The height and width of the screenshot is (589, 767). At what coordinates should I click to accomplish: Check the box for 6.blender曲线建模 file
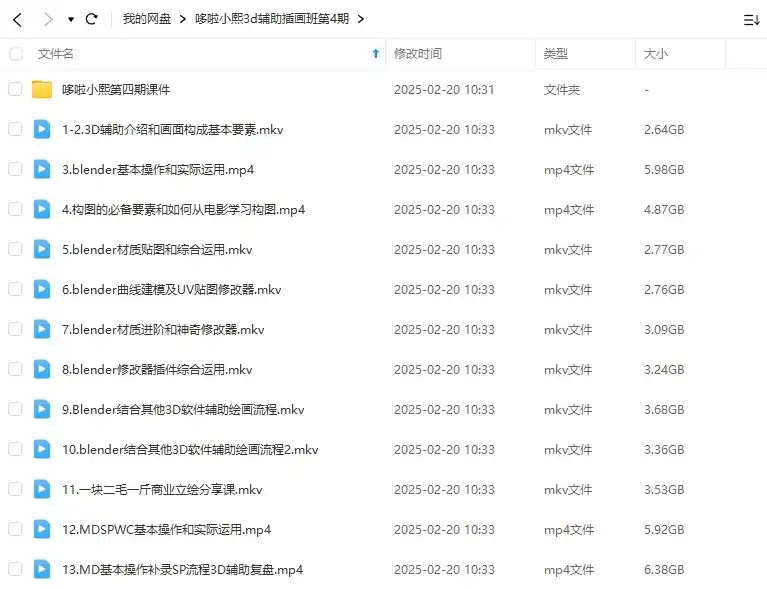coord(15,289)
